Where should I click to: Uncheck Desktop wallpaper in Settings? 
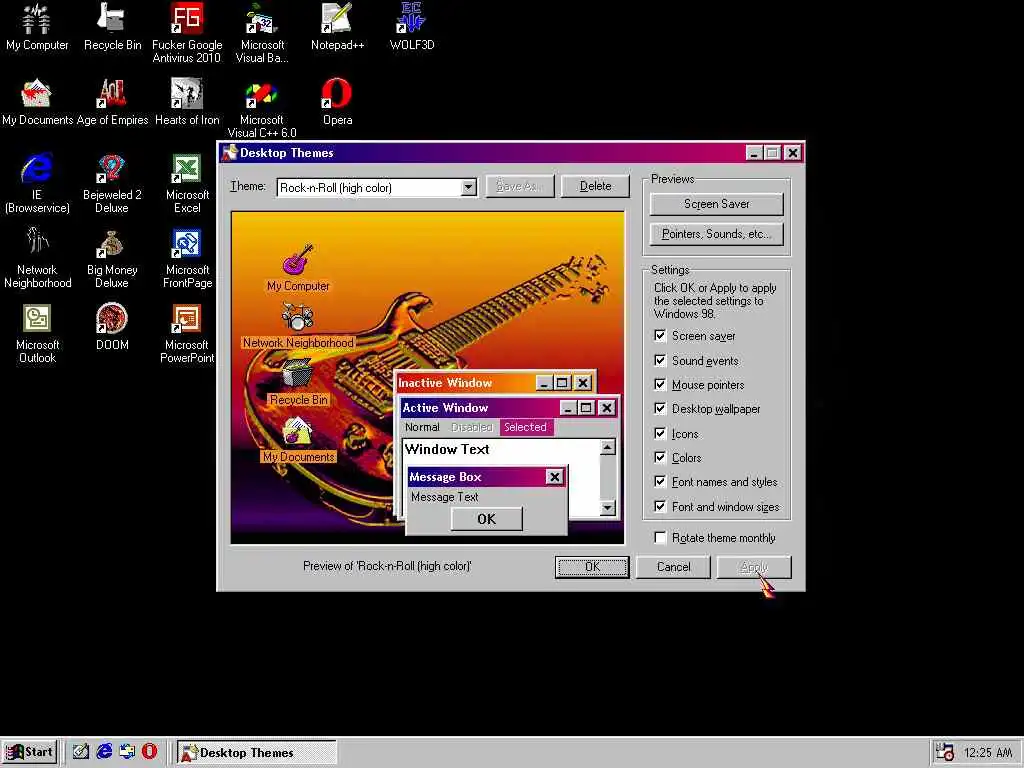[660, 409]
